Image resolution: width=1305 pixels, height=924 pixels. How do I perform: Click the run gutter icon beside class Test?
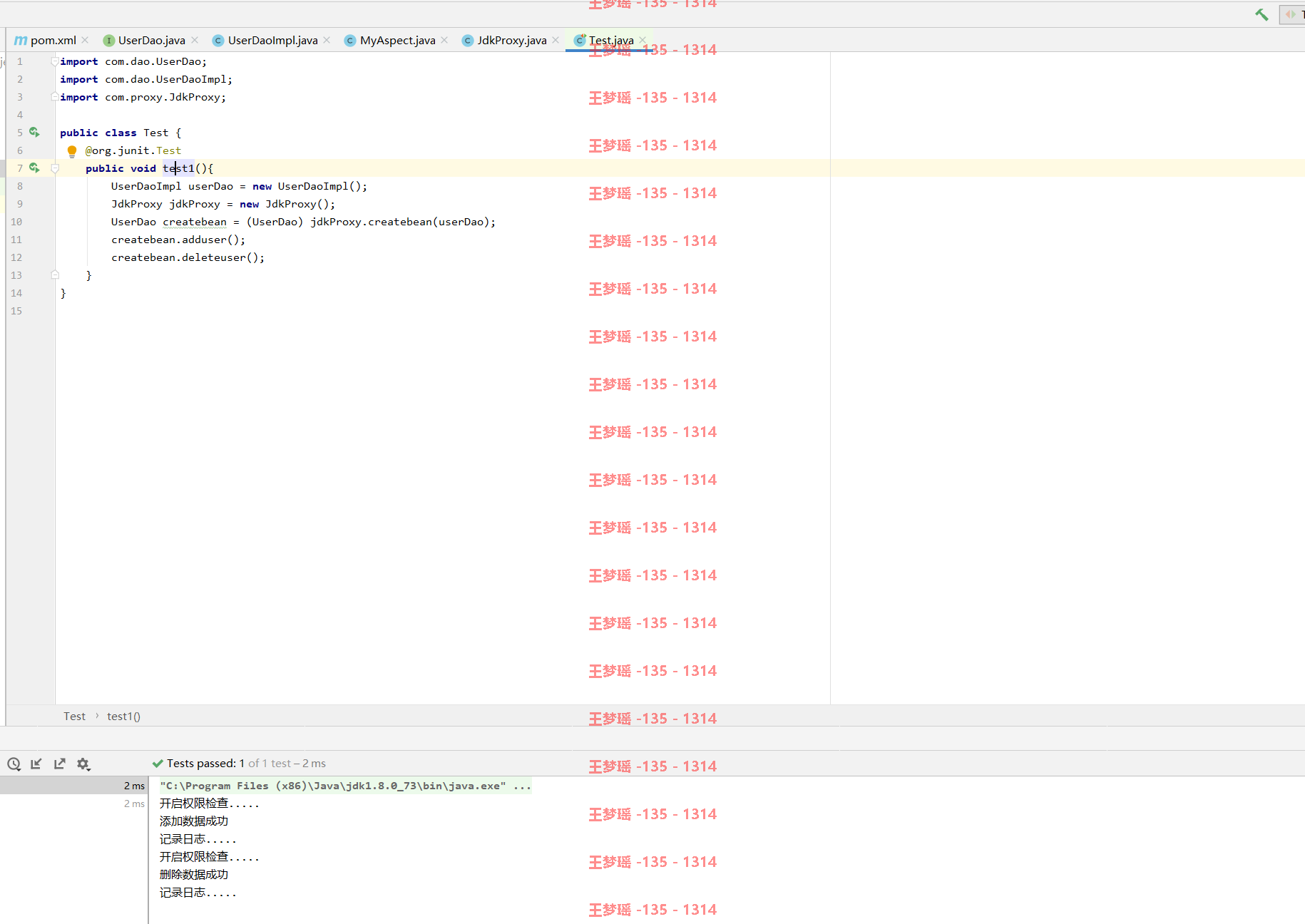[34, 133]
